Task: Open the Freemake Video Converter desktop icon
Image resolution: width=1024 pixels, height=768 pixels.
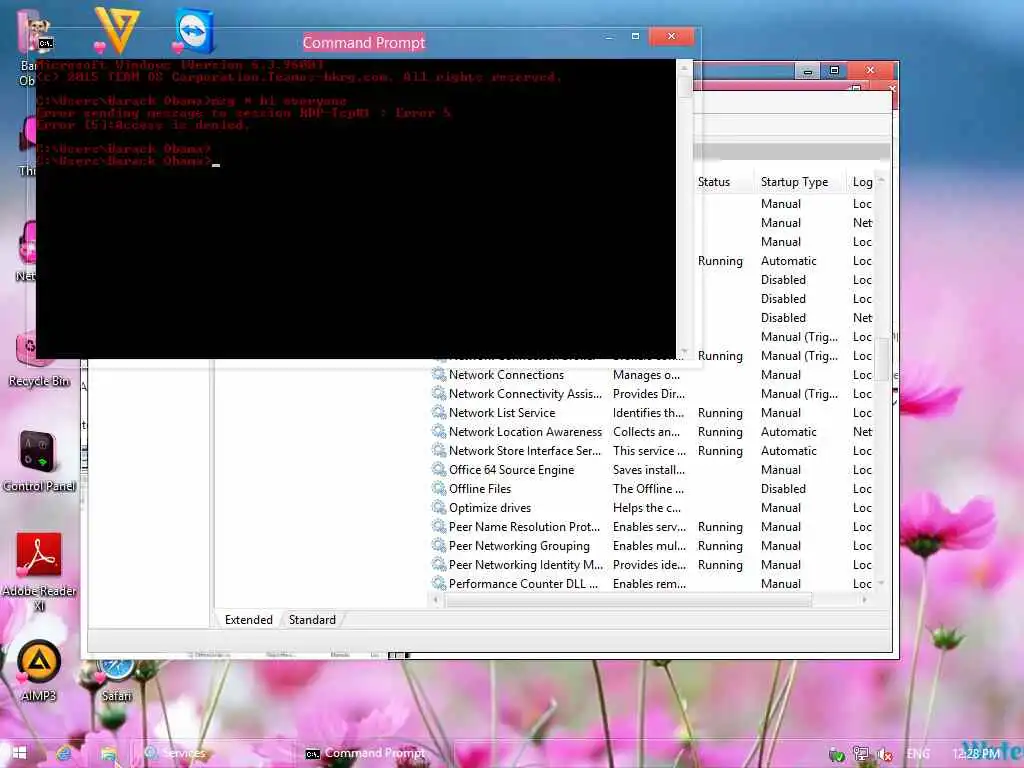Action: pyautogui.click(x=117, y=29)
